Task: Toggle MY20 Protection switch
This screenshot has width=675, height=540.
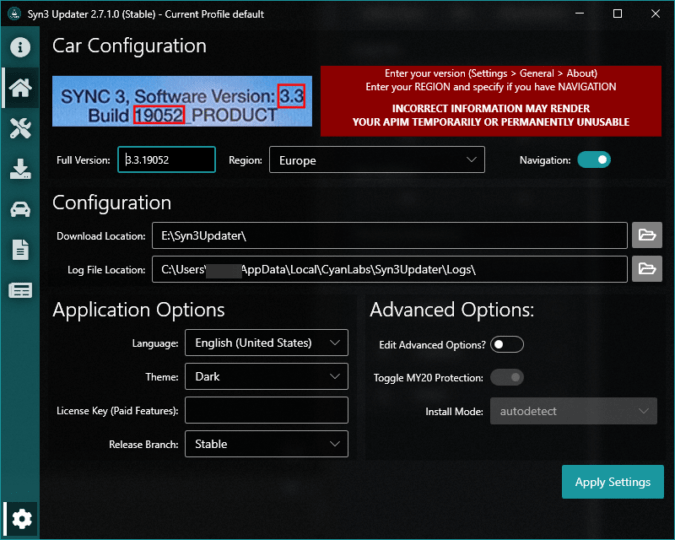Action: click(x=507, y=378)
